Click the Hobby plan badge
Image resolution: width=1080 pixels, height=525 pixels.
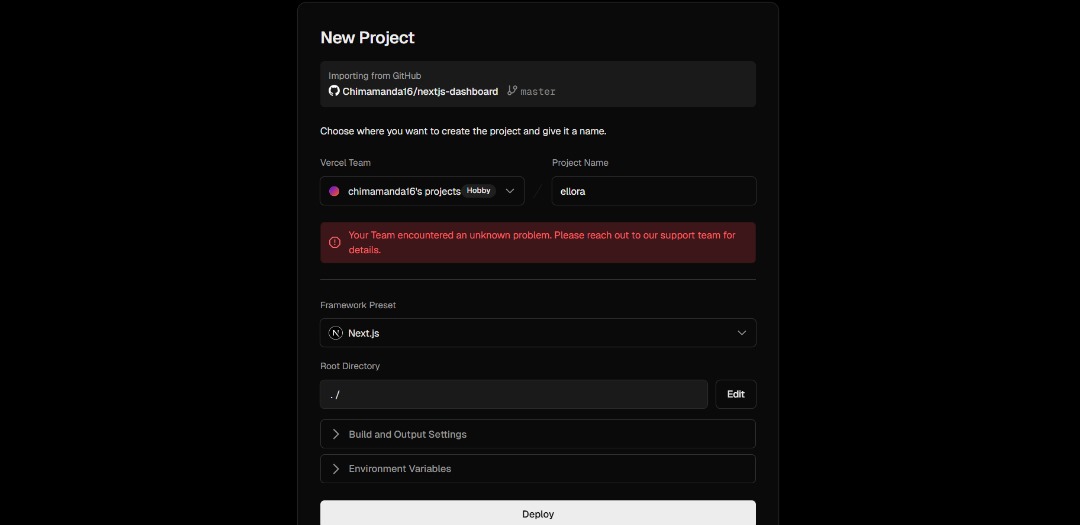pyautogui.click(x=479, y=191)
